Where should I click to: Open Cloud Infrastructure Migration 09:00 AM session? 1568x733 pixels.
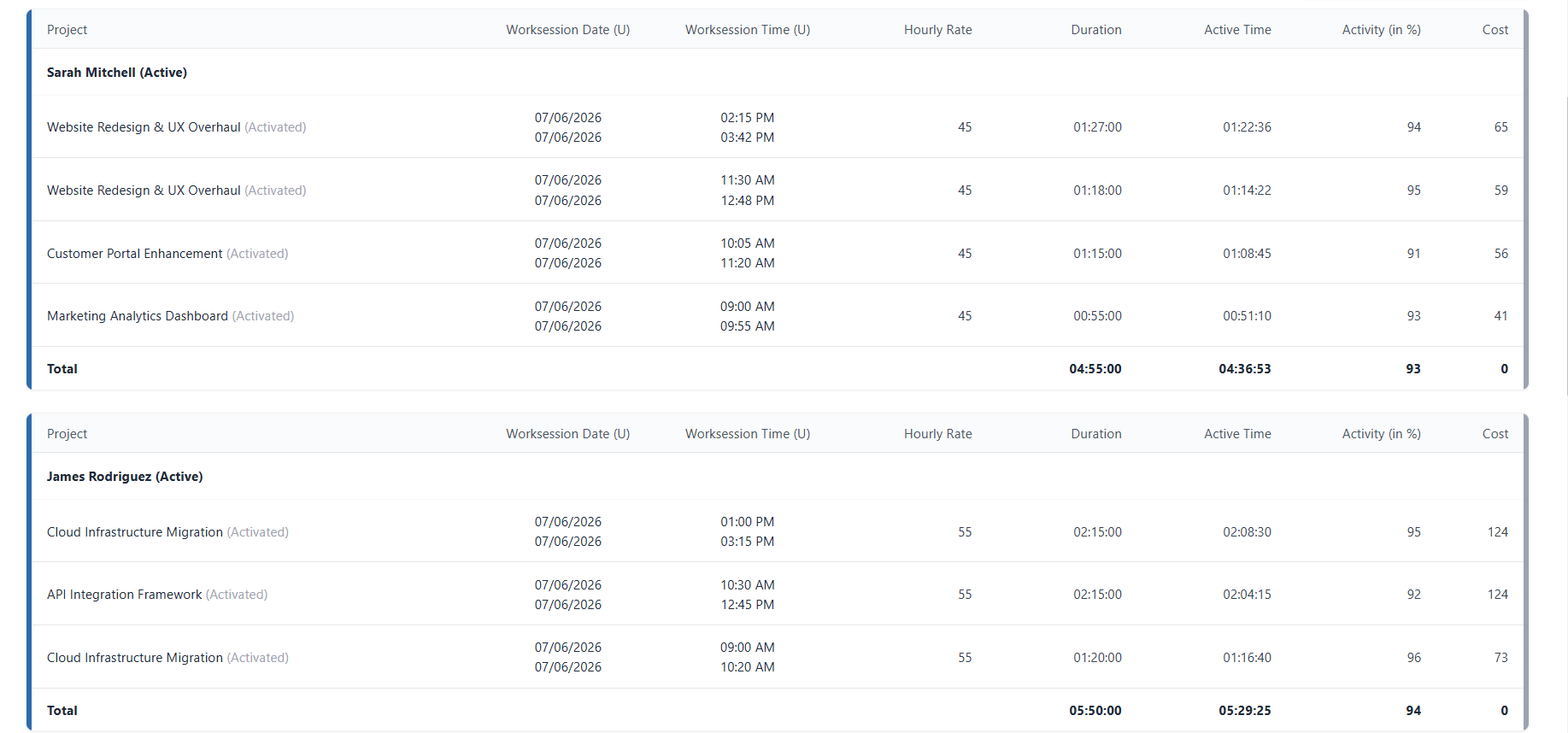coord(778,658)
